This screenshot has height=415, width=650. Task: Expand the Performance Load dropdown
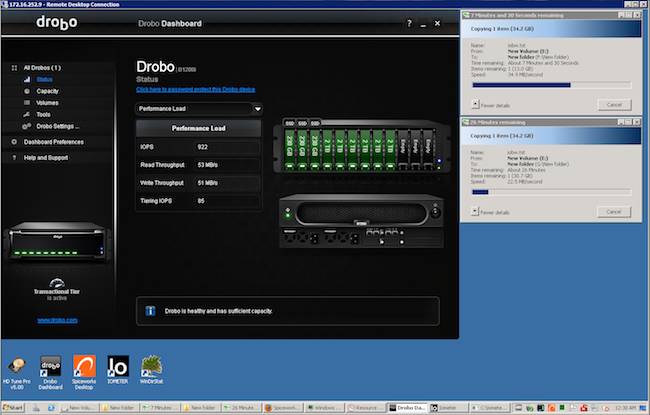257,109
